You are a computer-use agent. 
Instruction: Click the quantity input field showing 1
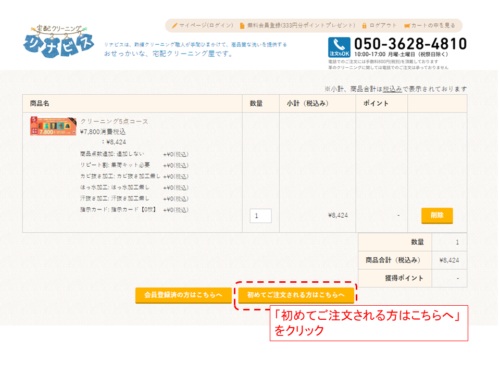(261, 216)
